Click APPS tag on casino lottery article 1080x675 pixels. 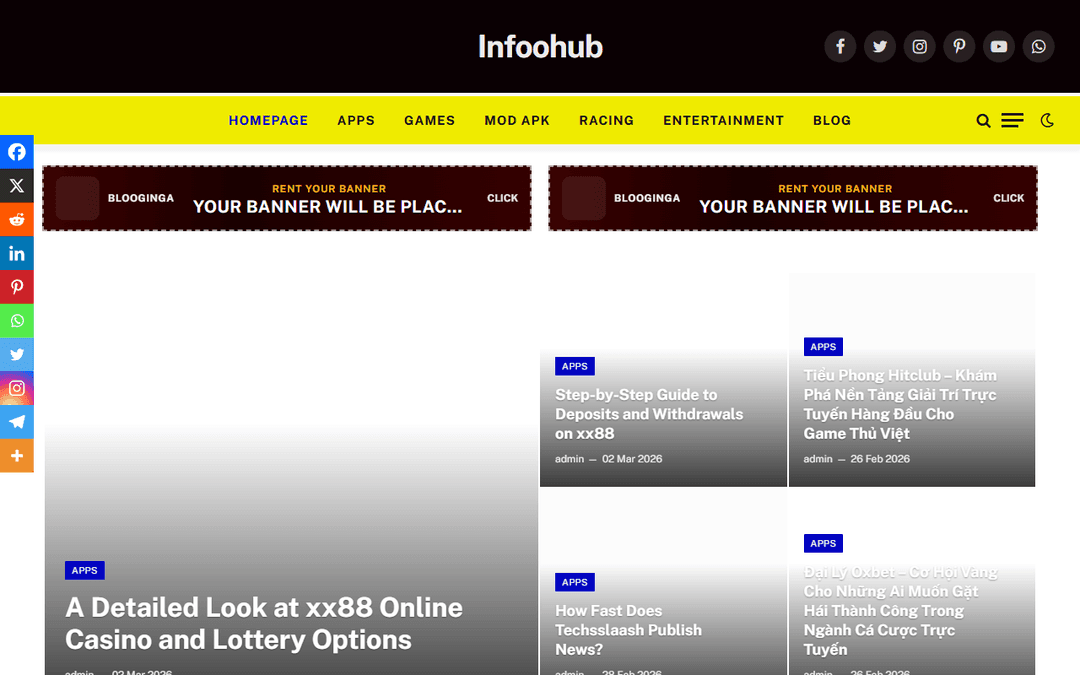[85, 570]
